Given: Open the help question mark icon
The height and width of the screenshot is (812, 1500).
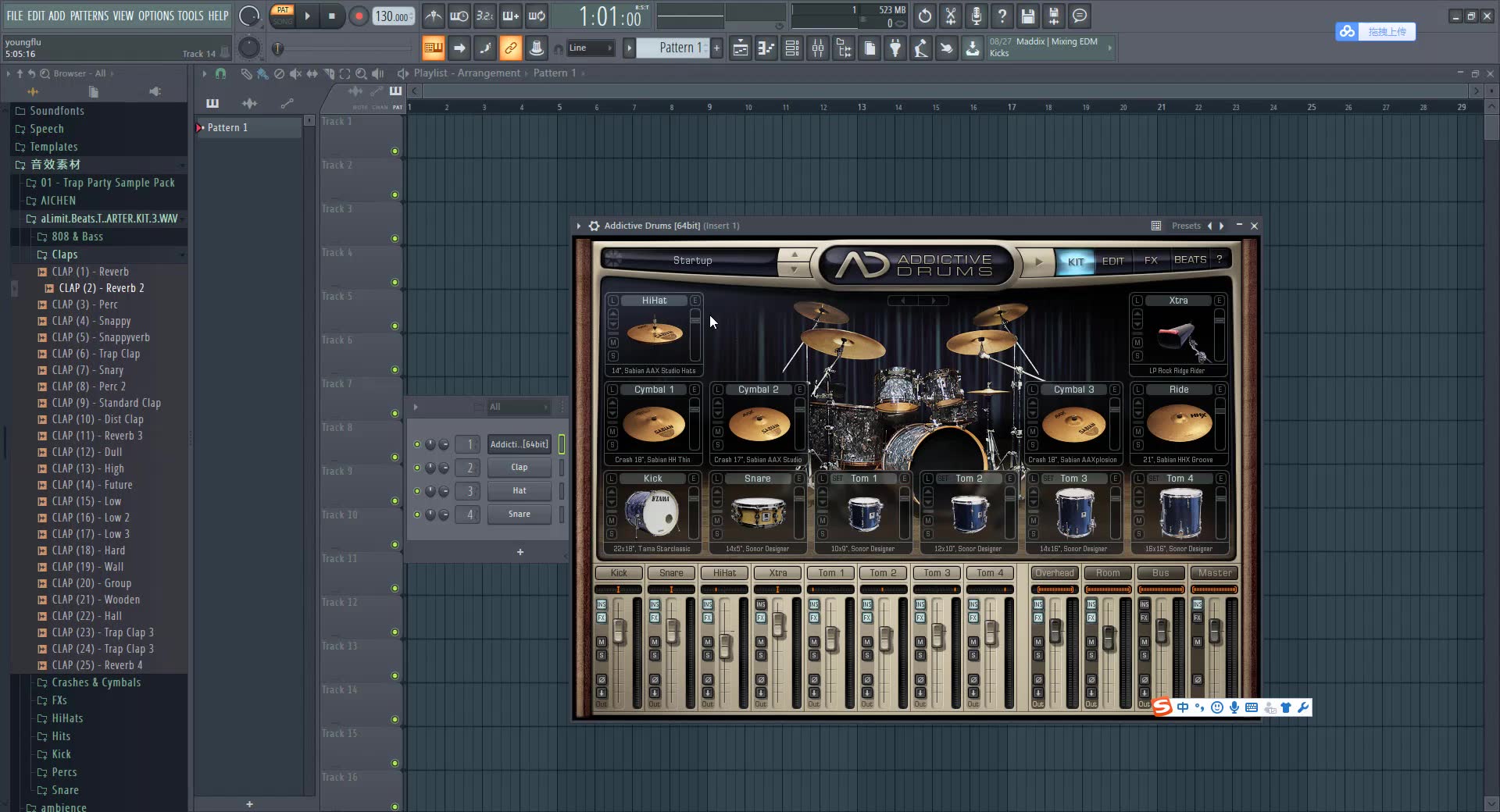Looking at the screenshot, I should pos(1002,16).
